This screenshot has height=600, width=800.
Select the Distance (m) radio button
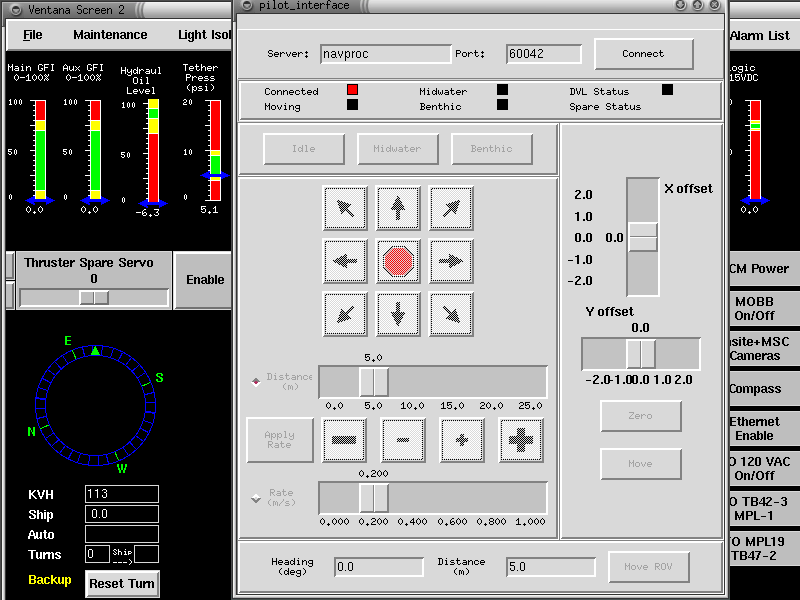coord(256,382)
